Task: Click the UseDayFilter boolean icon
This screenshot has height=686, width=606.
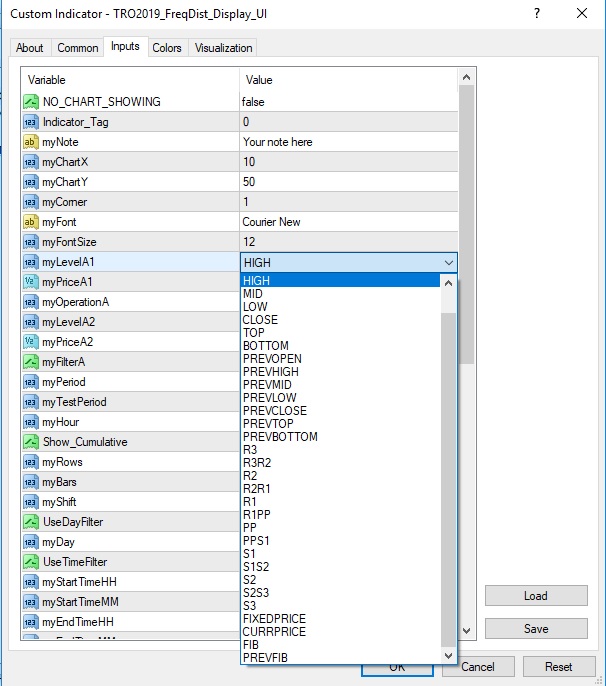Action: click(31, 522)
